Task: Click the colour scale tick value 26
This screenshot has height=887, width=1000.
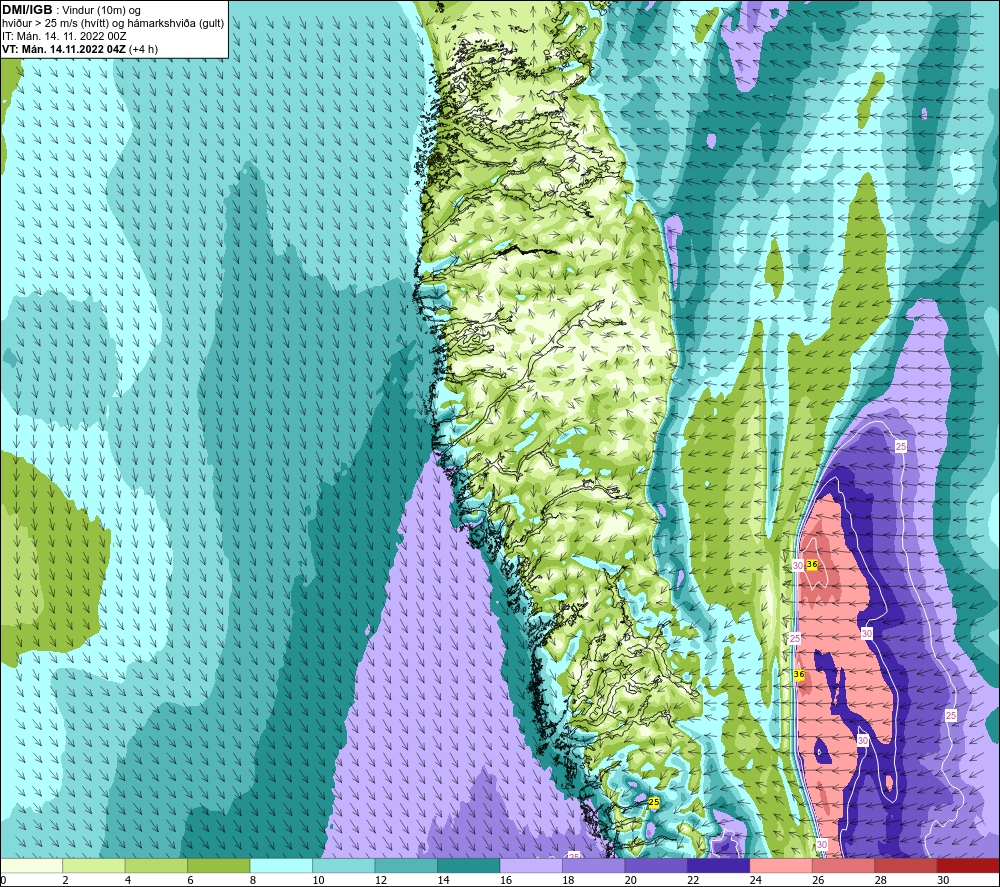Action: [818, 881]
